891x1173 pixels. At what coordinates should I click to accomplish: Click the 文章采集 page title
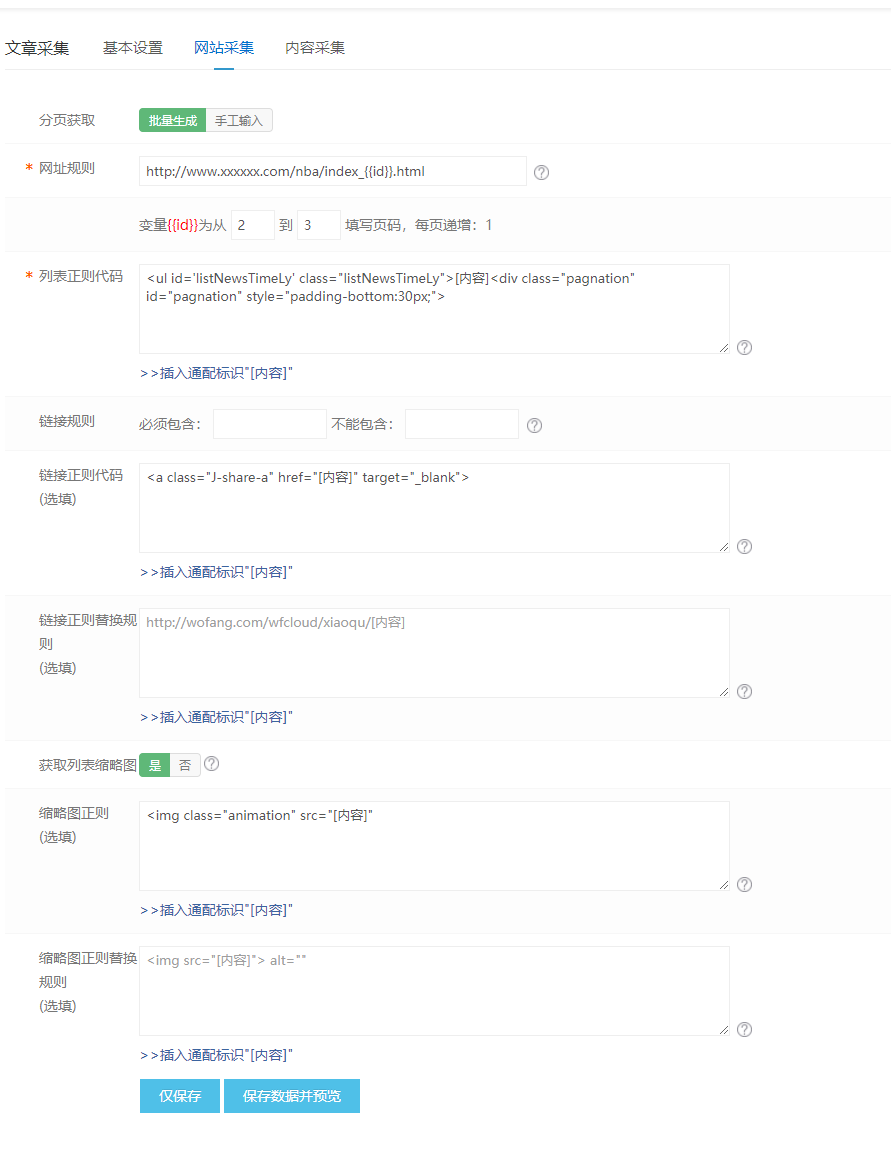point(37,49)
